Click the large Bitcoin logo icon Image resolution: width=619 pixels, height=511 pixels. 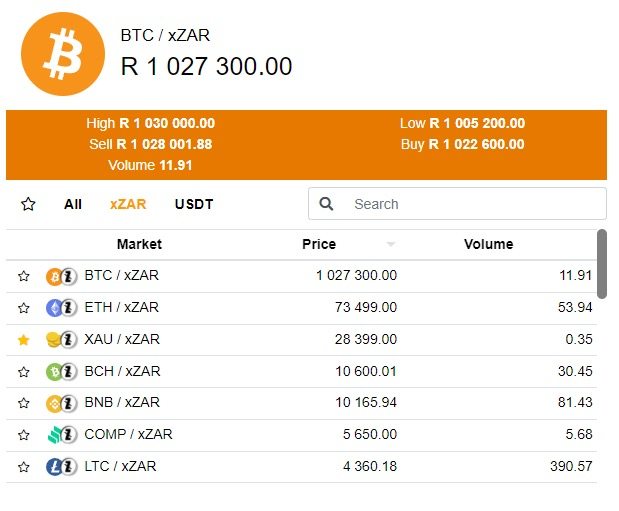point(62,54)
